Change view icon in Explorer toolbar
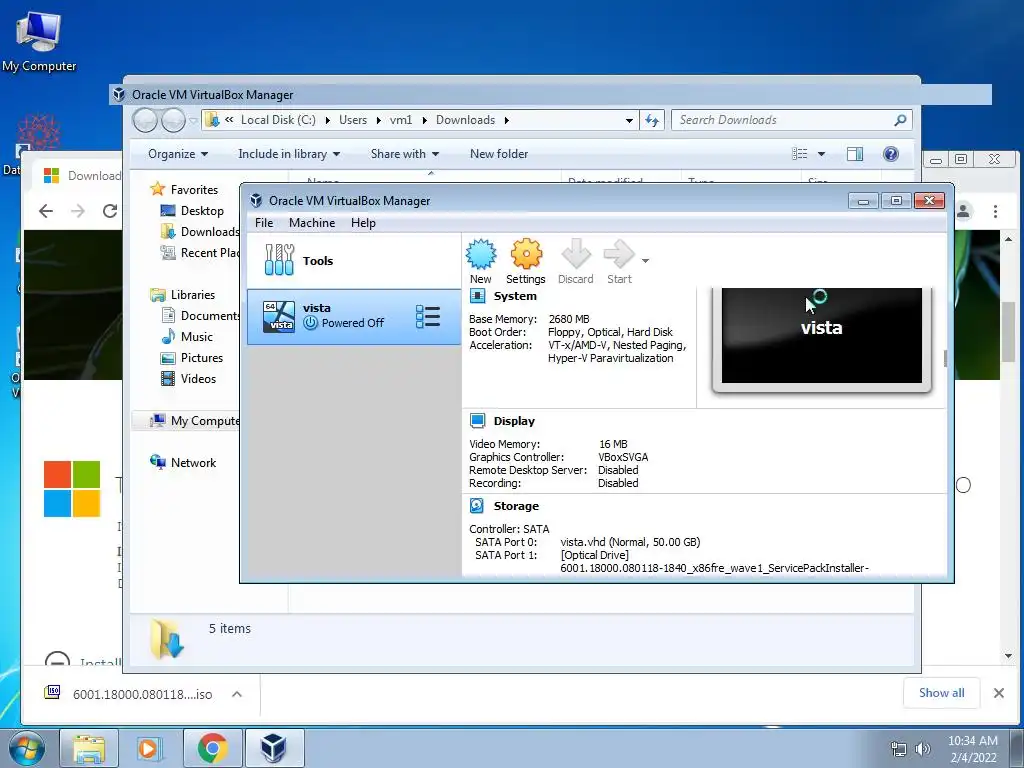The height and width of the screenshot is (768, 1024). point(800,154)
